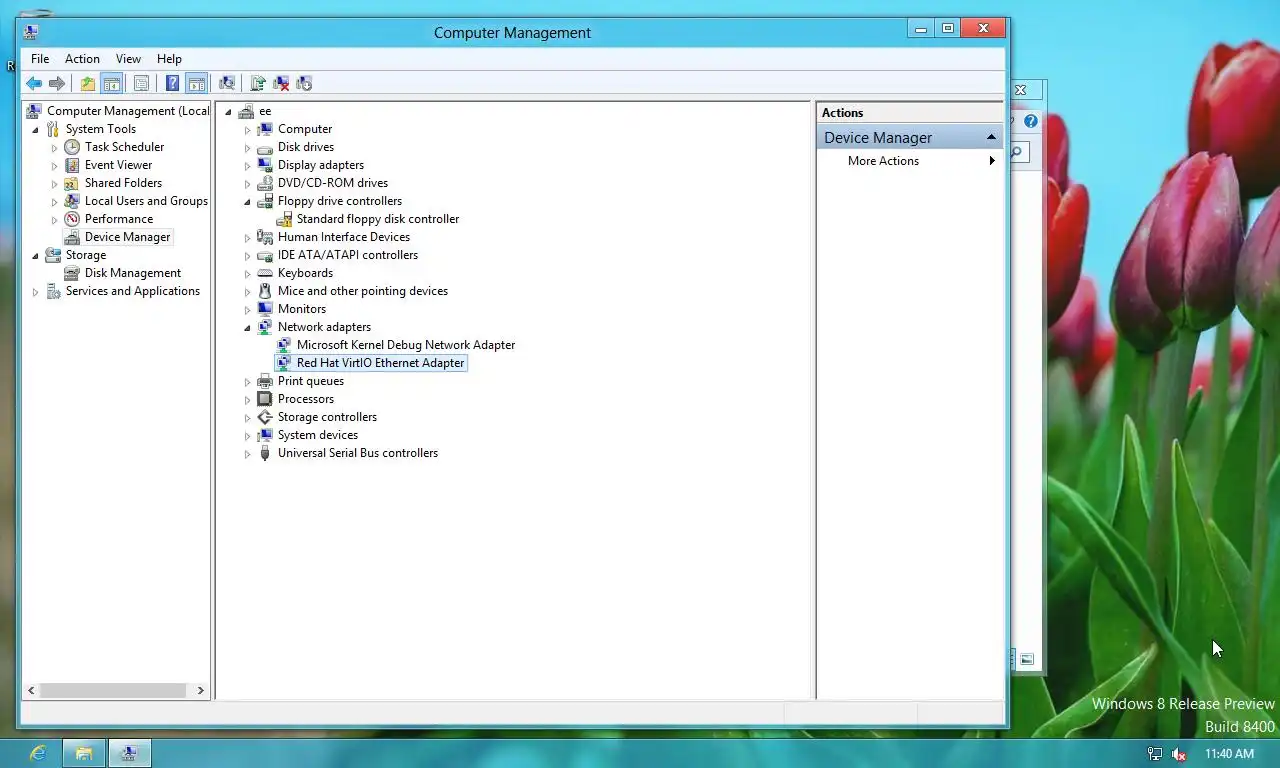The width and height of the screenshot is (1280, 768).
Task: Click the help icon in the background window
Action: pos(1031,121)
